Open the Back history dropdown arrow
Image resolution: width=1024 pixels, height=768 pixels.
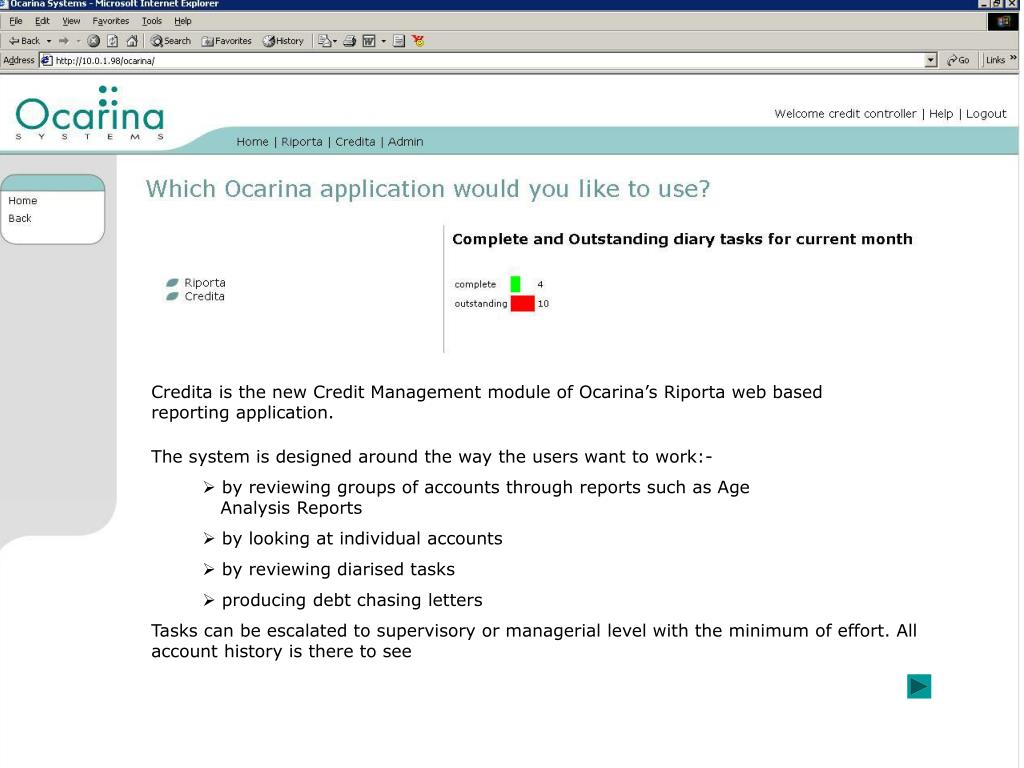(49, 41)
